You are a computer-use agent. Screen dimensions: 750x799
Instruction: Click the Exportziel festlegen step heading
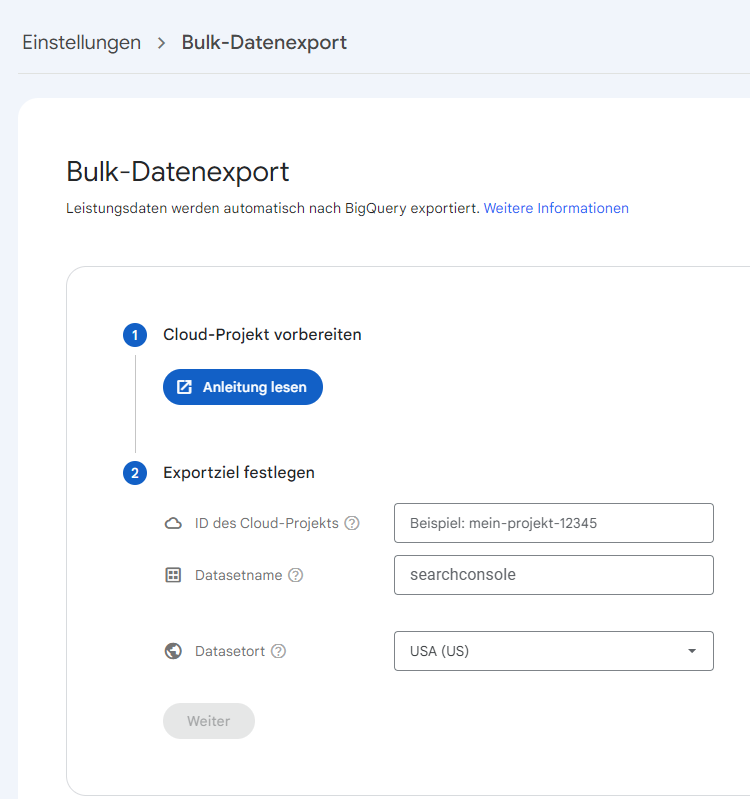tap(238, 473)
